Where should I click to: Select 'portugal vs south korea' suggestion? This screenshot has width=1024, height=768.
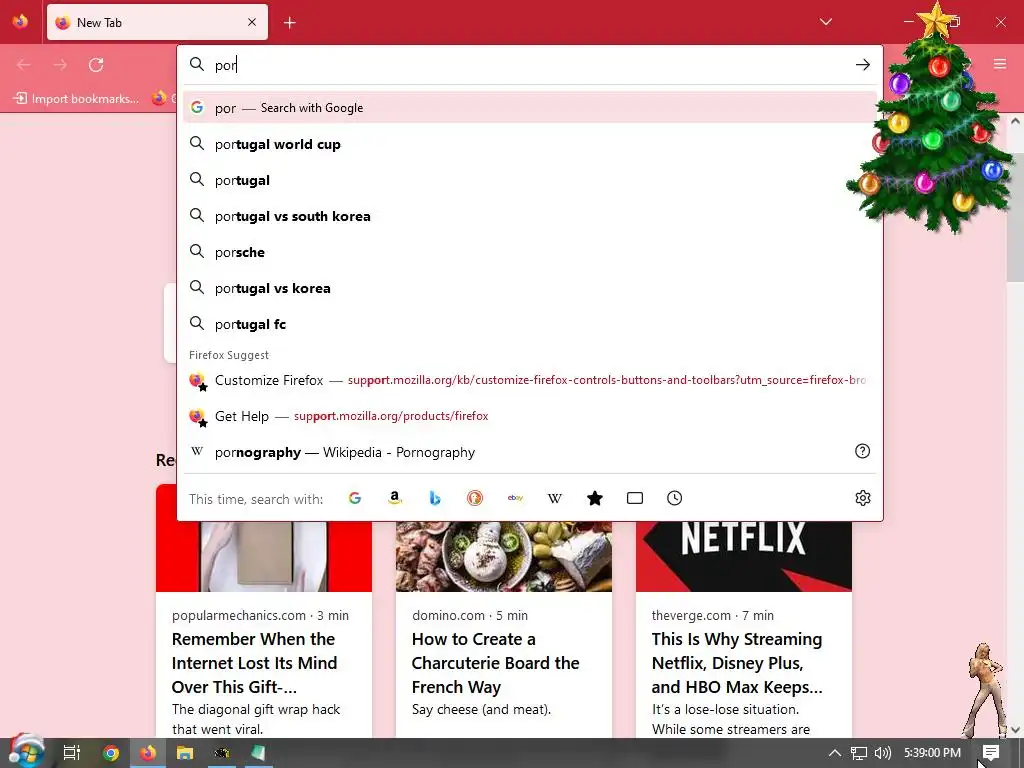pyautogui.click(x=530, y=216)
